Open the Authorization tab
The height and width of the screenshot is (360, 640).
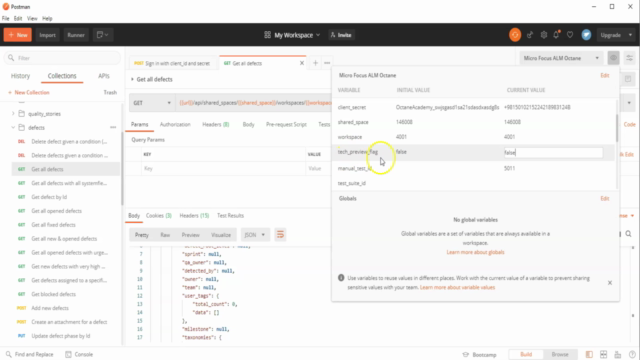[175, 124]
